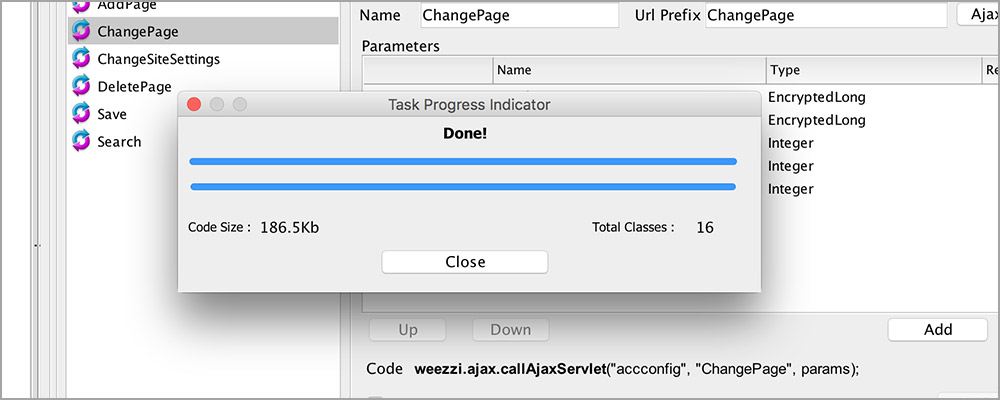Click the Add parameter button
Image resolution: width=1000 pixels, height=400 pixels.
tap(938, 329)
